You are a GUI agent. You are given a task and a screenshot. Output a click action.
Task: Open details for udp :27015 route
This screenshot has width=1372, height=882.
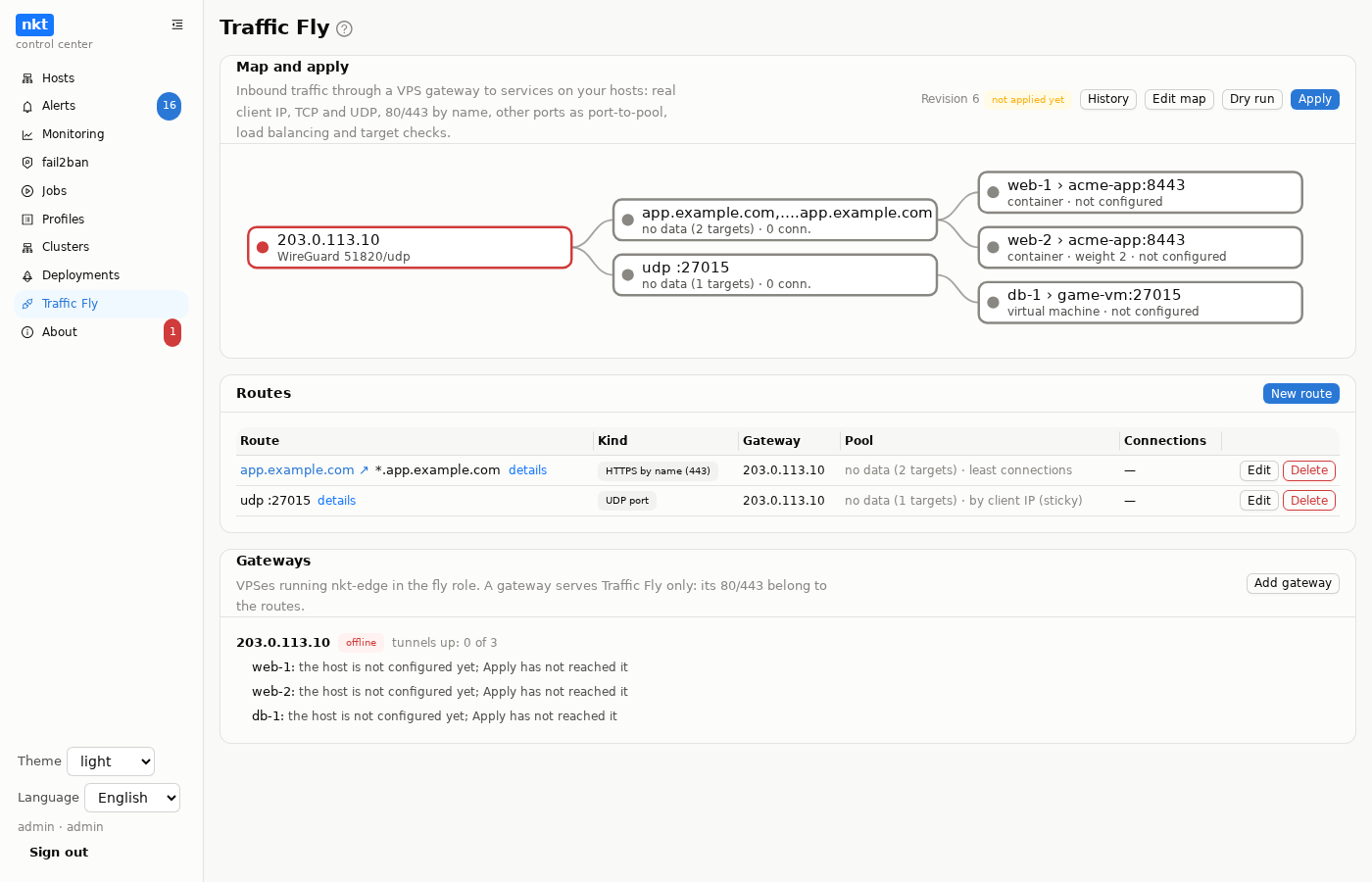[336, 501]
